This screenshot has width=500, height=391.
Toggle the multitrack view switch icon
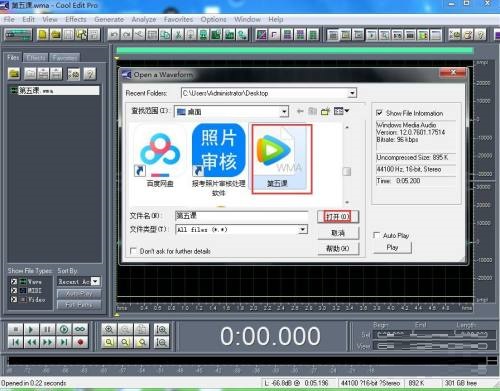[x=18, y=34]
